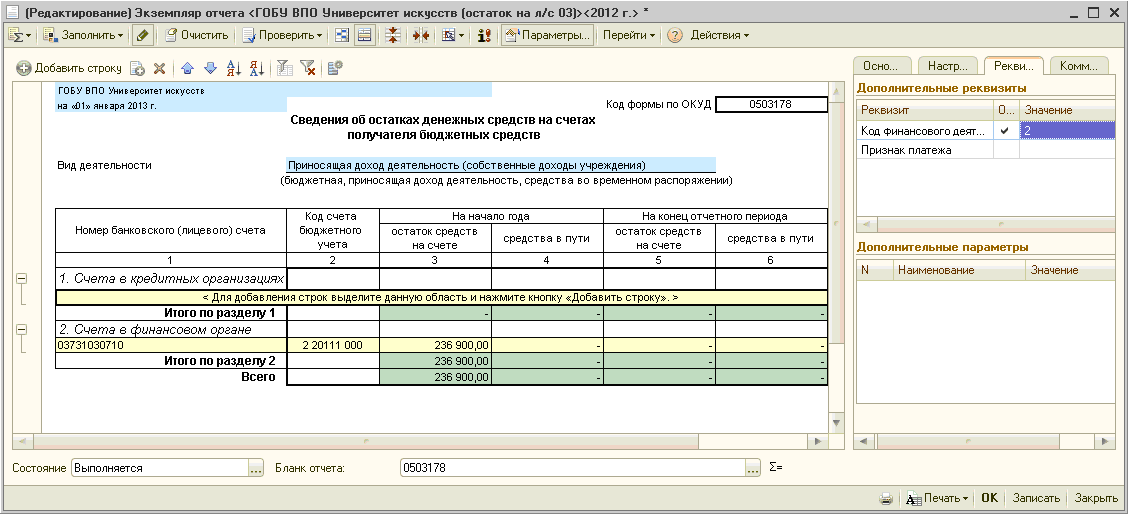
Task: Click the Добавить строку button
Action: [x=69, y=68]
